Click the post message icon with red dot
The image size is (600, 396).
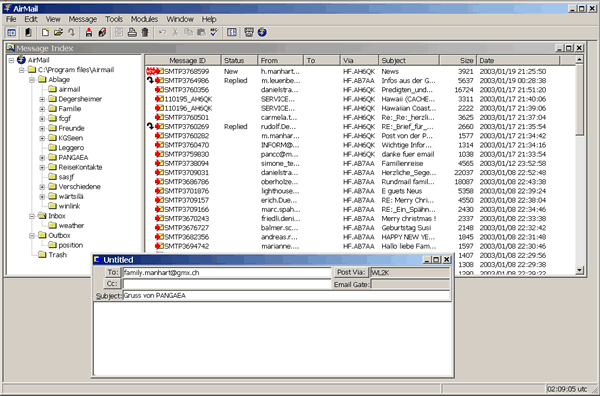(89, 33)
